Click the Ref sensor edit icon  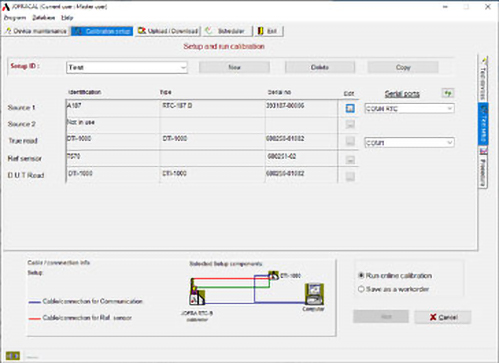point(350,160)
